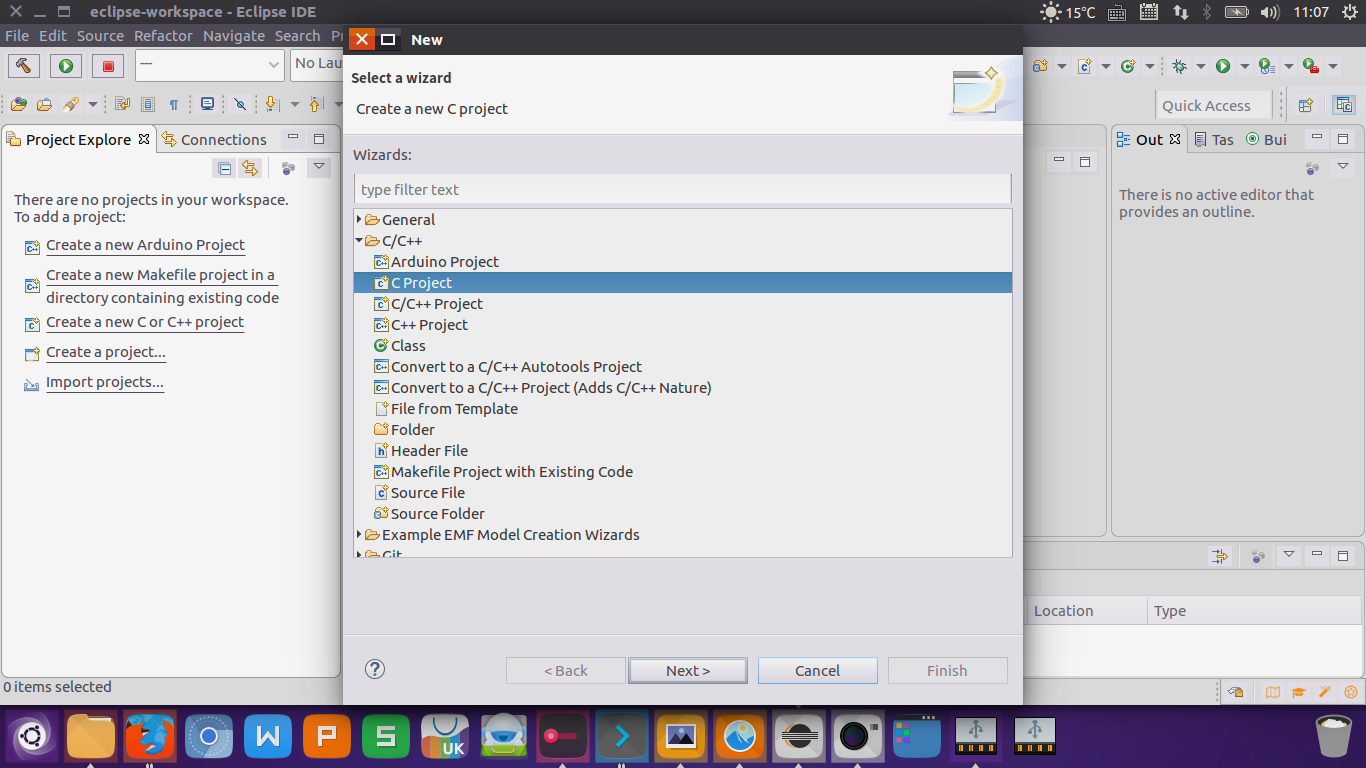Image resolution: width=1366 pixels, height=768 pixels.
Task: Switch to the Tasks tab
Action: 1214,139
